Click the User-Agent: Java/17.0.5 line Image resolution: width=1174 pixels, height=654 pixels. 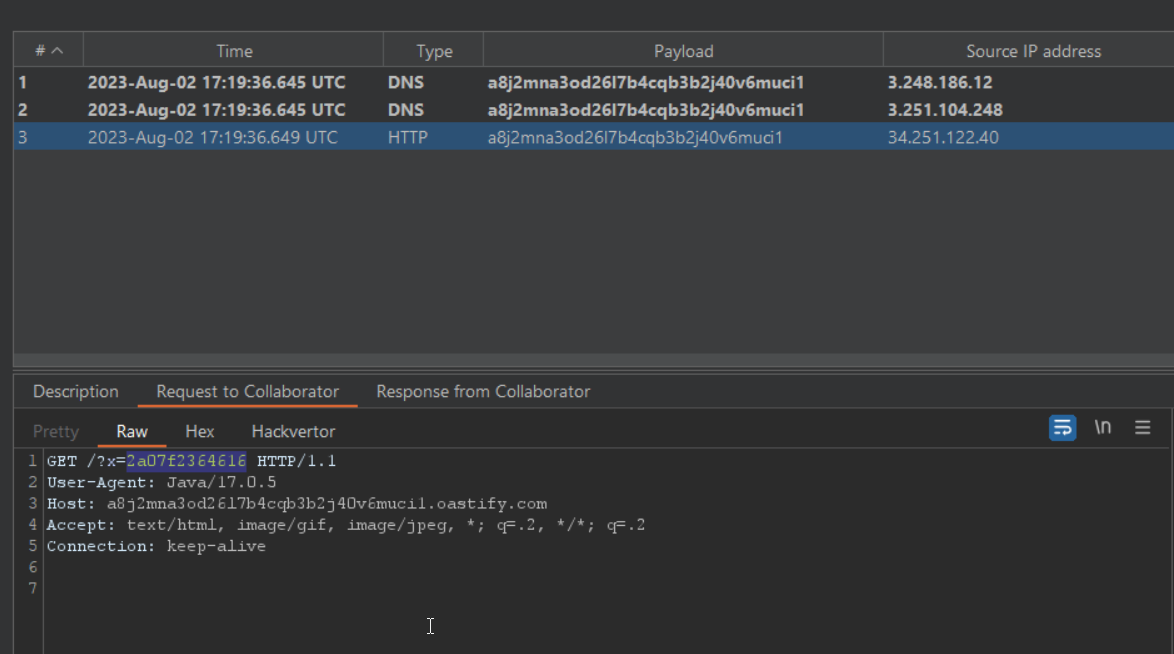coord(161,482)
